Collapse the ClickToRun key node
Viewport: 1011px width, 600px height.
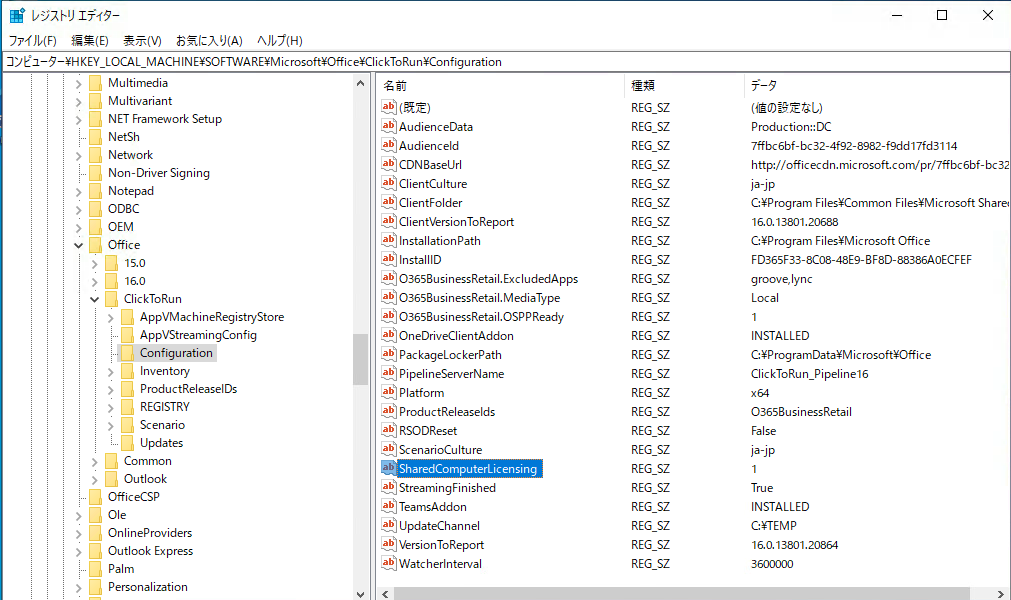point(95,299)
